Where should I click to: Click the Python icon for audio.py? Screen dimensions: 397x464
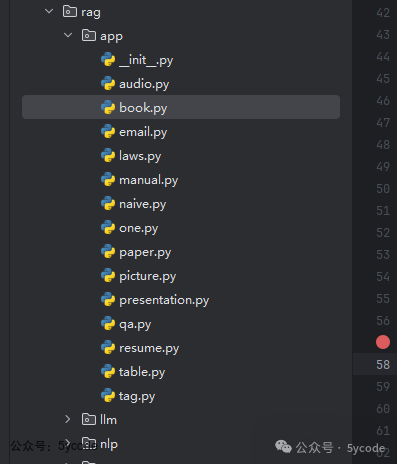point(108,84)
